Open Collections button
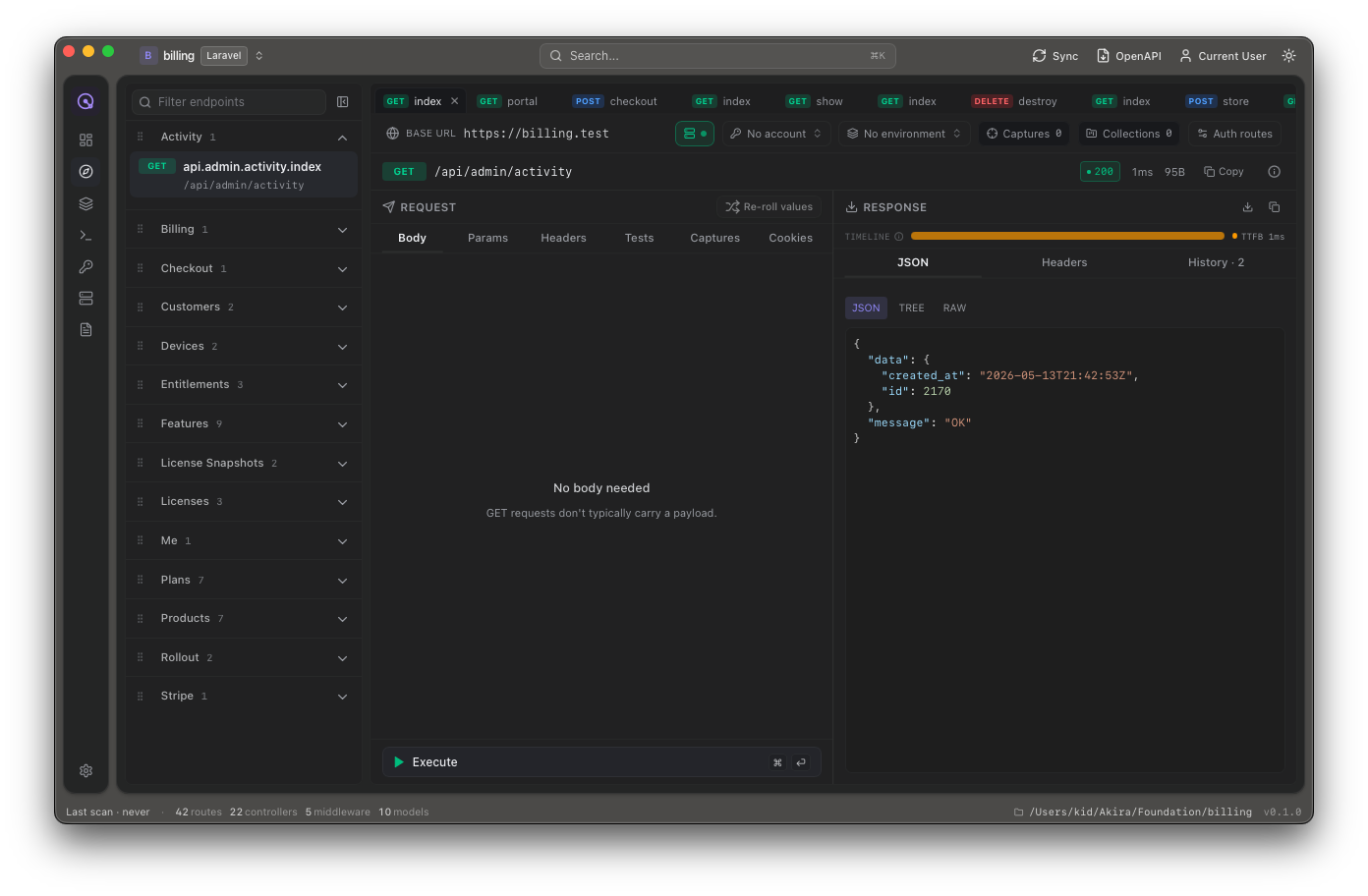The image size is (1368, 896). [1129, 134]
